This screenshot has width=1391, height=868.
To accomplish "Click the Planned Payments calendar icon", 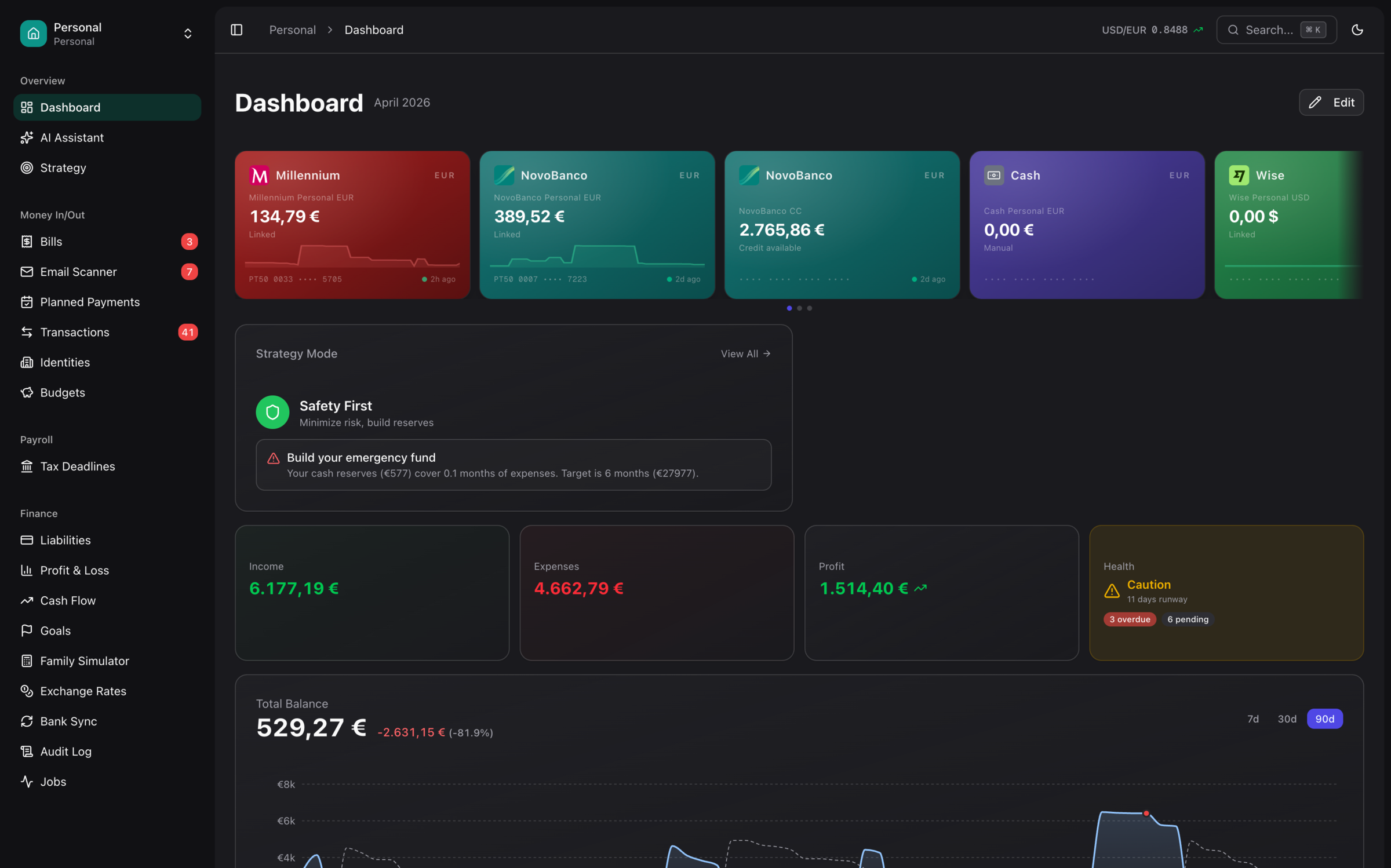I will (x=27, y=302).
